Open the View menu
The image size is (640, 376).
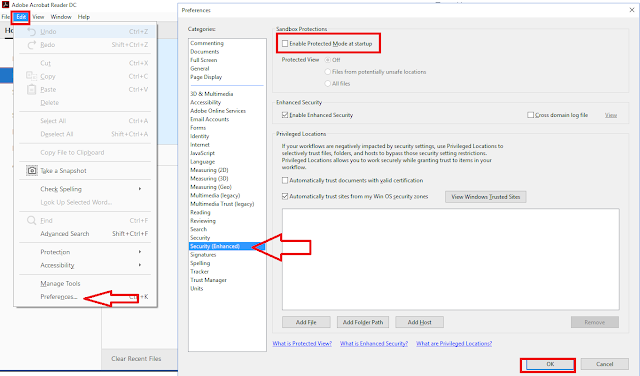pos(38,17)
